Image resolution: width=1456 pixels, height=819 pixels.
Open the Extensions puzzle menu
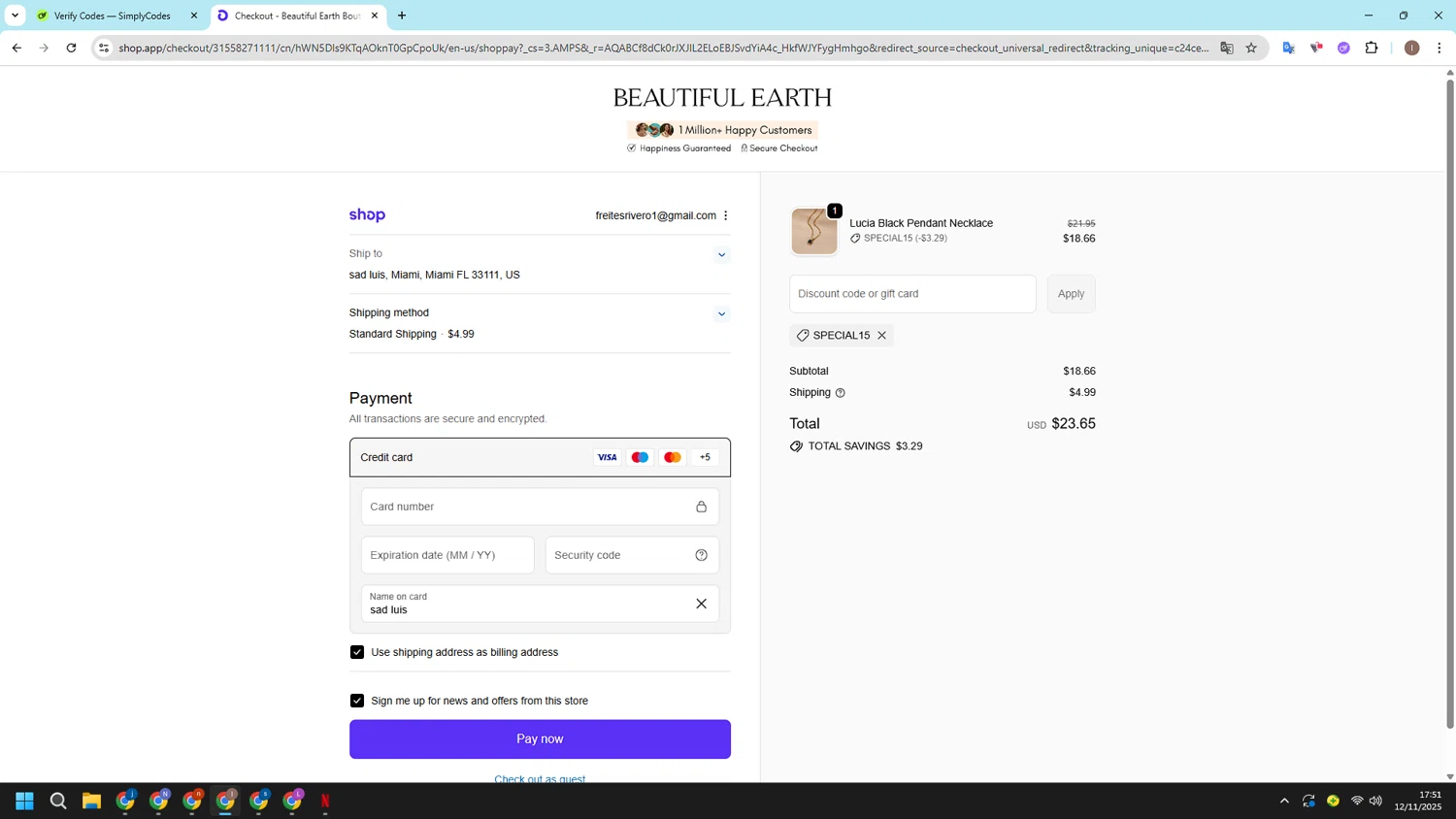pos(1372,48)
